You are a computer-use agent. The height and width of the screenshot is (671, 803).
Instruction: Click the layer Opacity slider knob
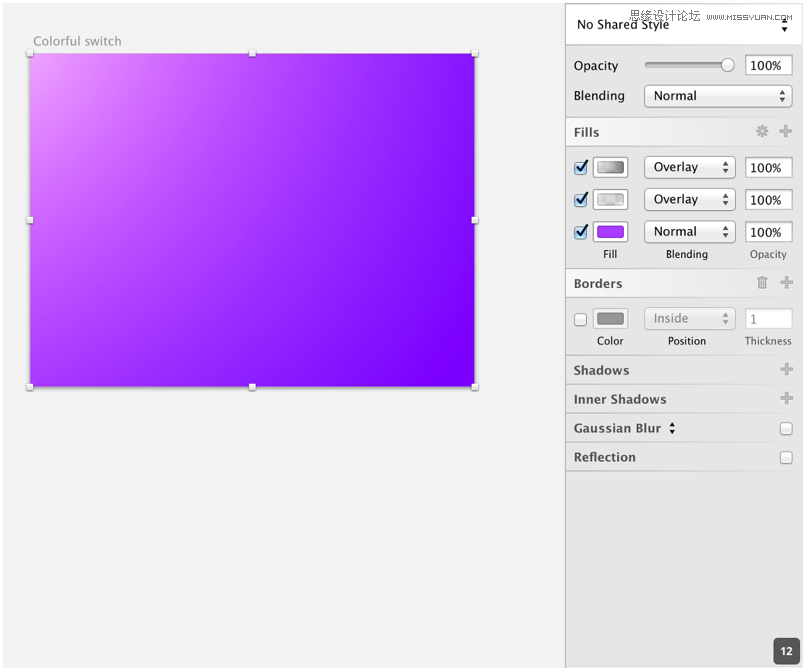pos(727,65)
